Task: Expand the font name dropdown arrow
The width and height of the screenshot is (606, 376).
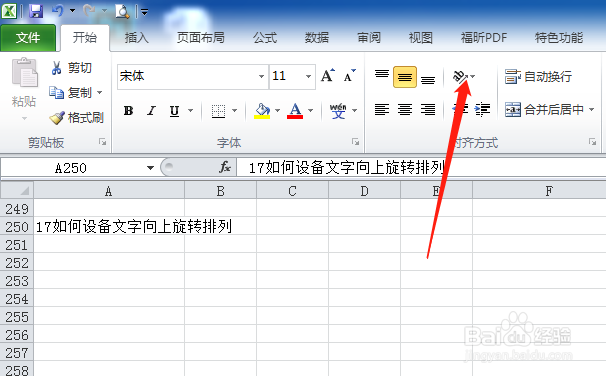Action: (x=262, y=76)
